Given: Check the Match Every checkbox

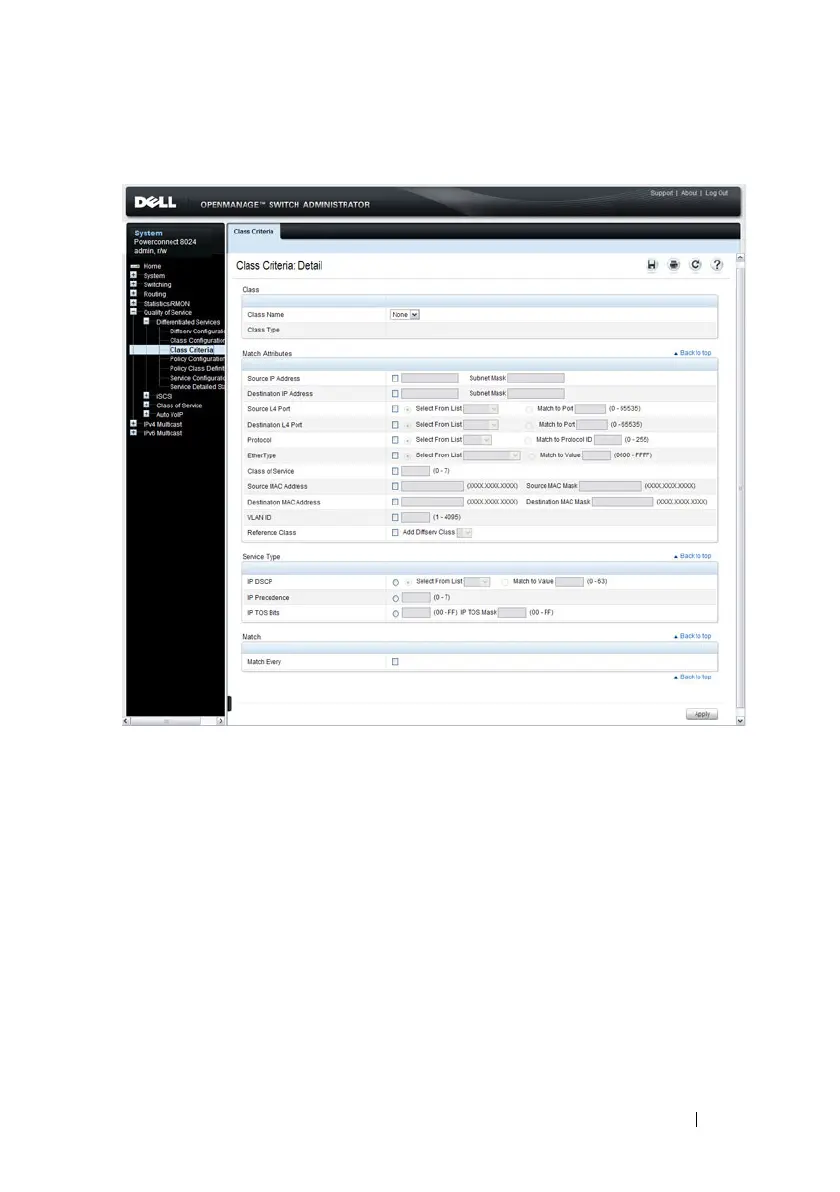Looking at the screenshot, I should click(x=395, y=662).
